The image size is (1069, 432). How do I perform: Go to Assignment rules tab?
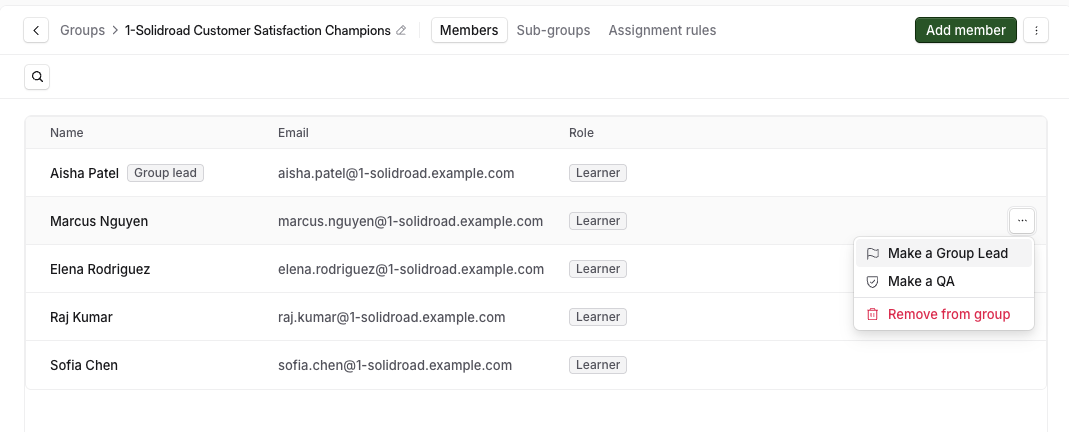click(x=662, y=31)
